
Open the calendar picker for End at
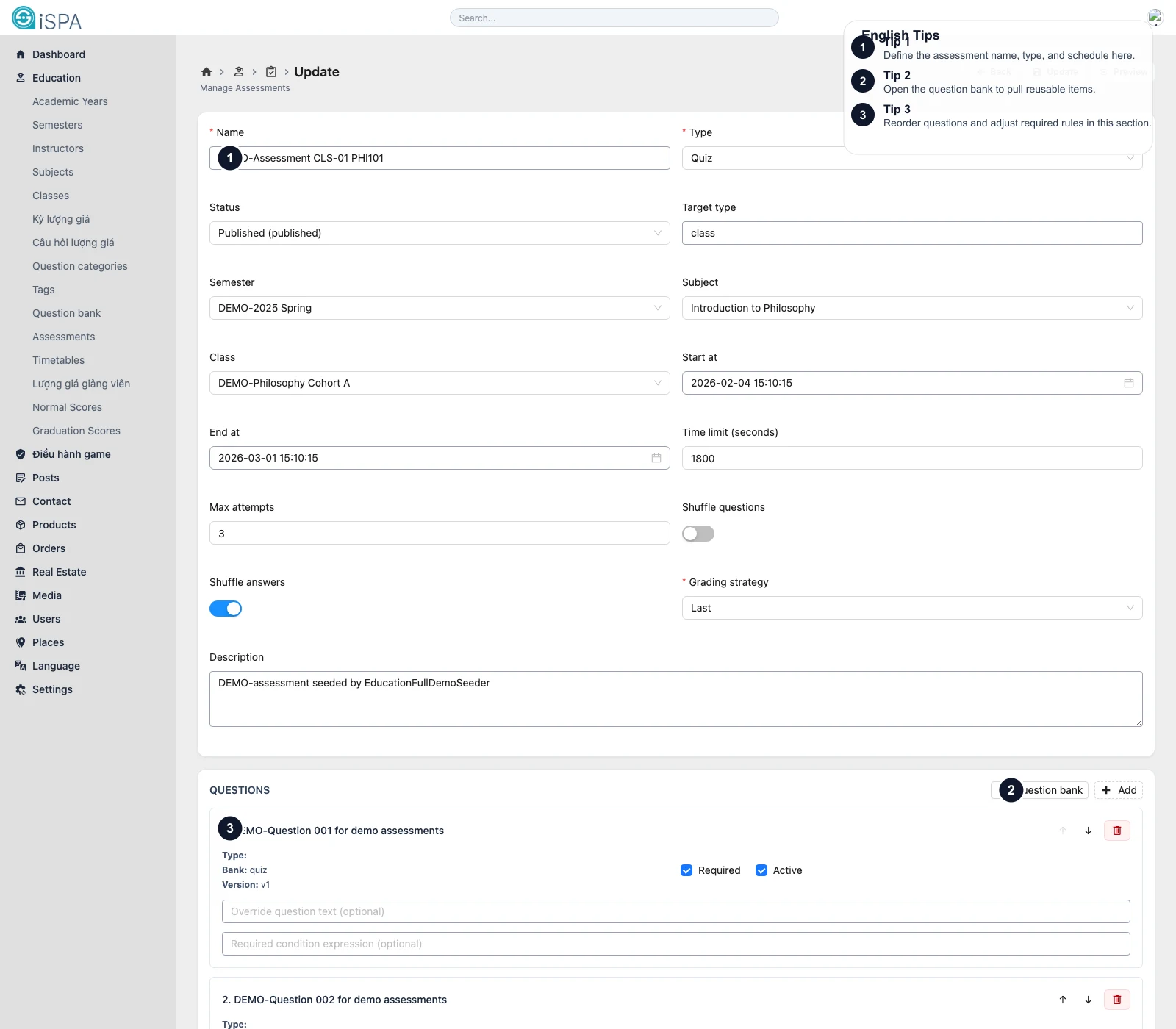656,458
